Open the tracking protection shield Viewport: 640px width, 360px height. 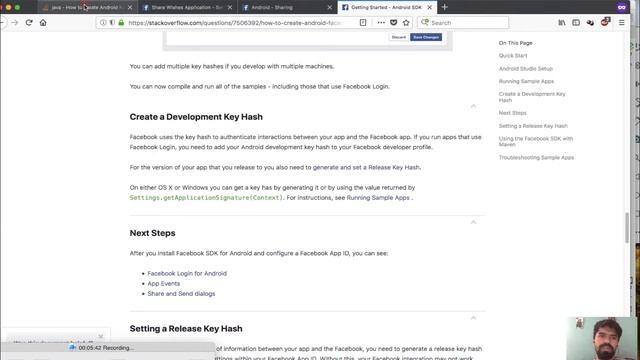pyautogui.click(x=112, y=22)
